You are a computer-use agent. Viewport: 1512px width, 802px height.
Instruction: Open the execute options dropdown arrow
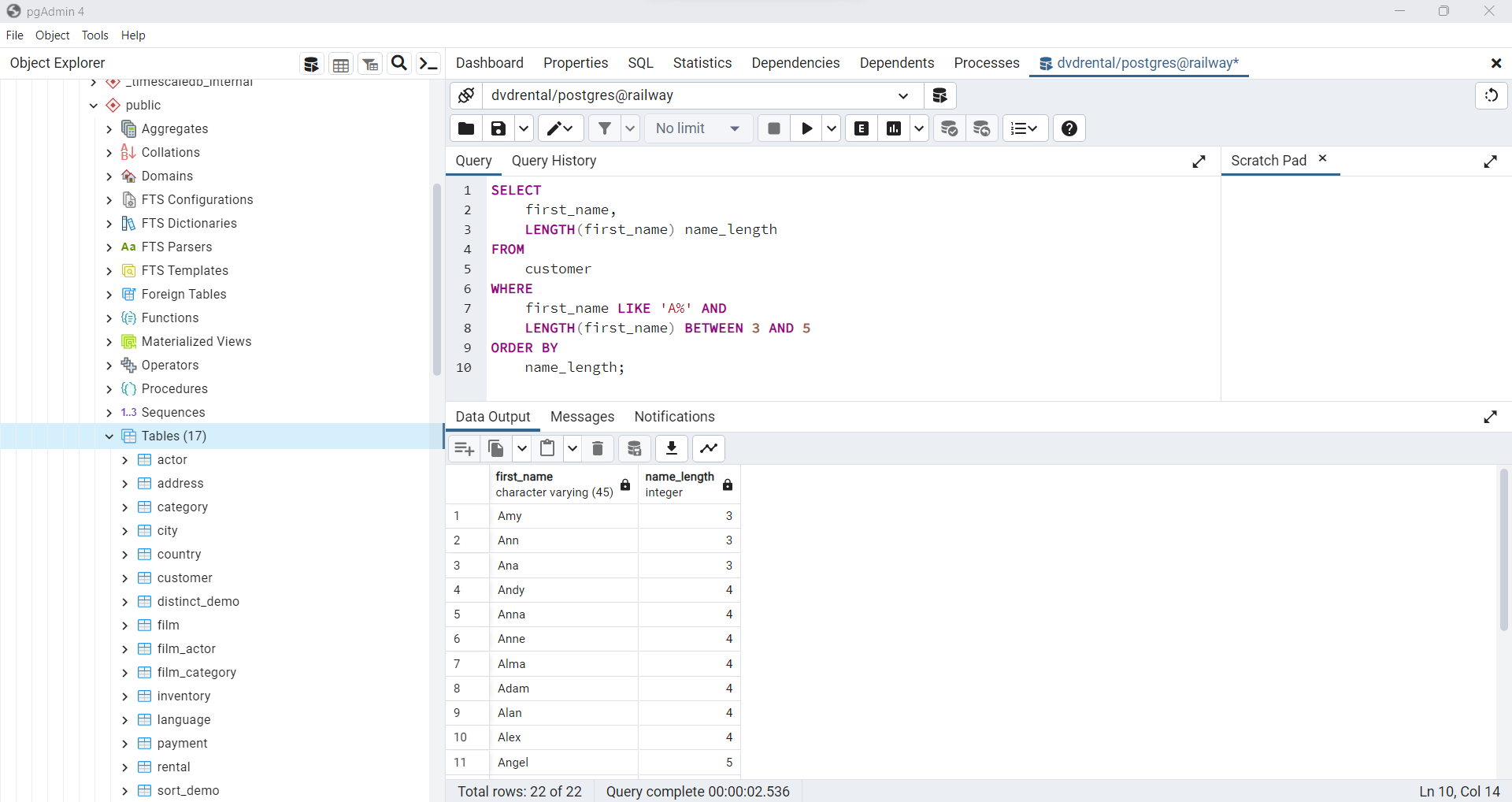coord(832,128)
